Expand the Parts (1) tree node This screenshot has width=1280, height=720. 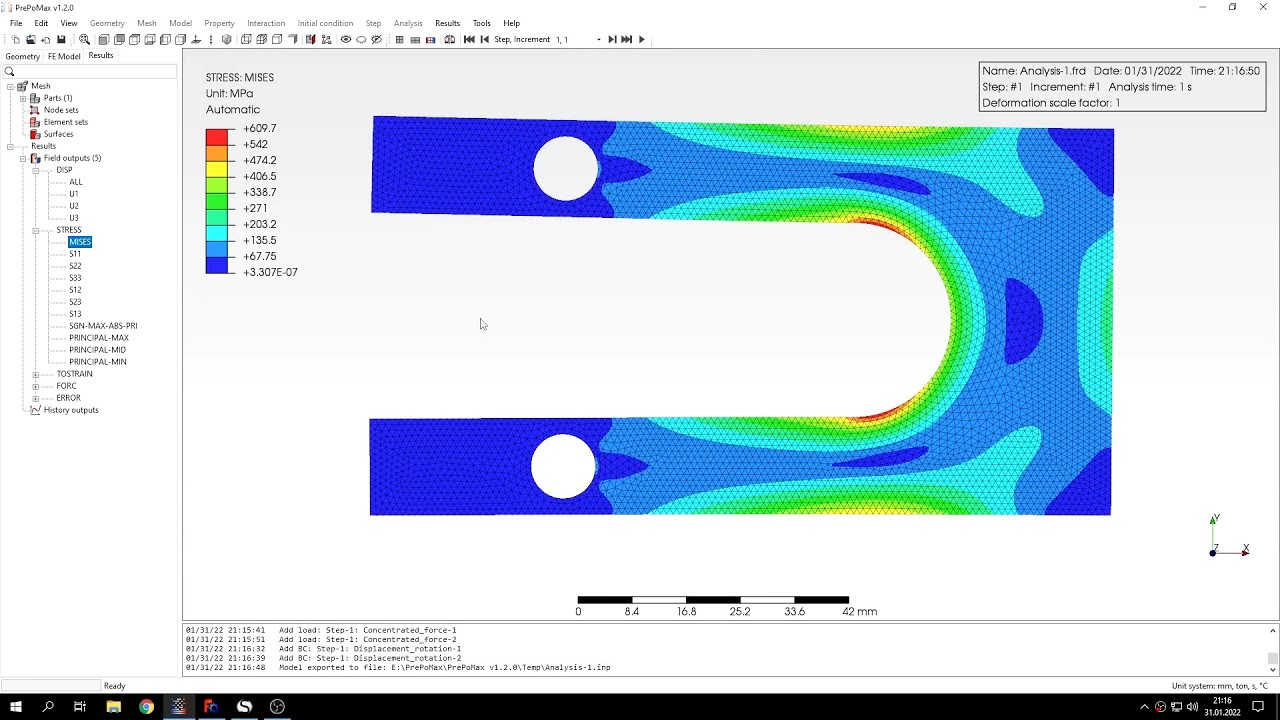click(23, 98)
